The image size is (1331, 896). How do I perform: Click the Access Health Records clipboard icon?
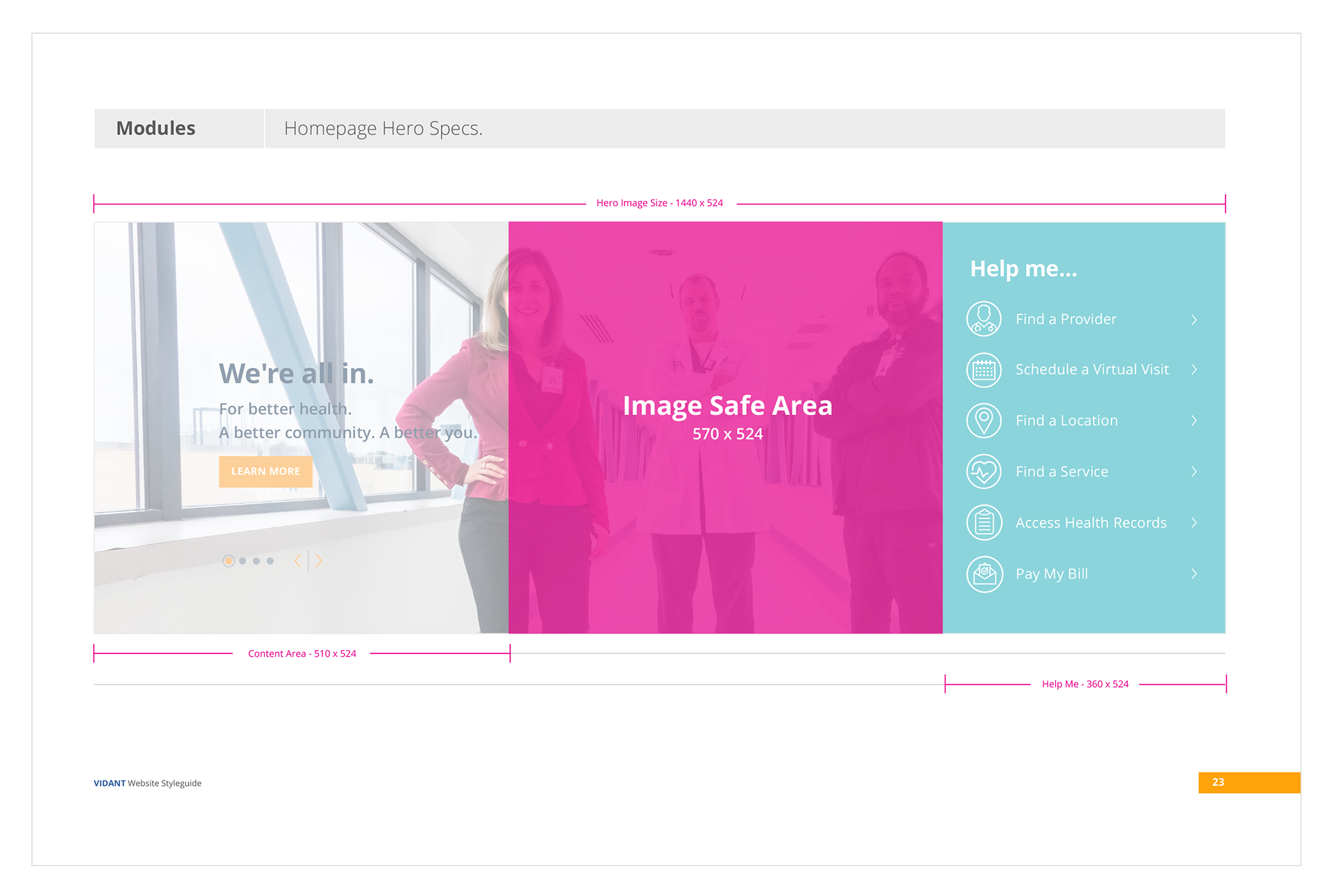984,522
